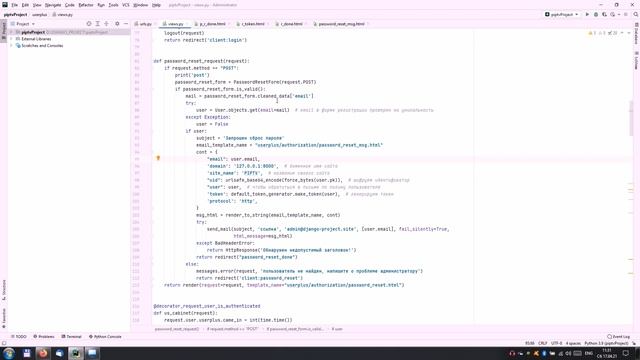Open Project panel settings gear
This screenshot has width=640, height=360.
(x=117, y=24)
